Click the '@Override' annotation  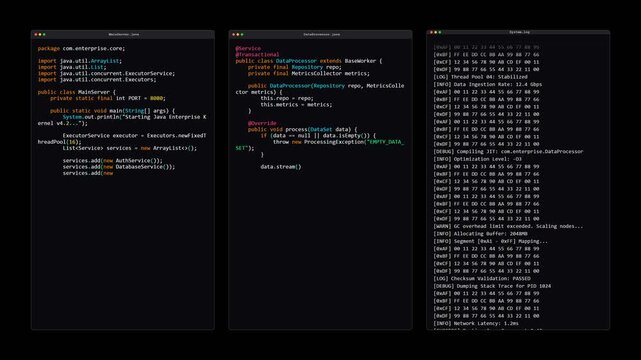(262, 123)
